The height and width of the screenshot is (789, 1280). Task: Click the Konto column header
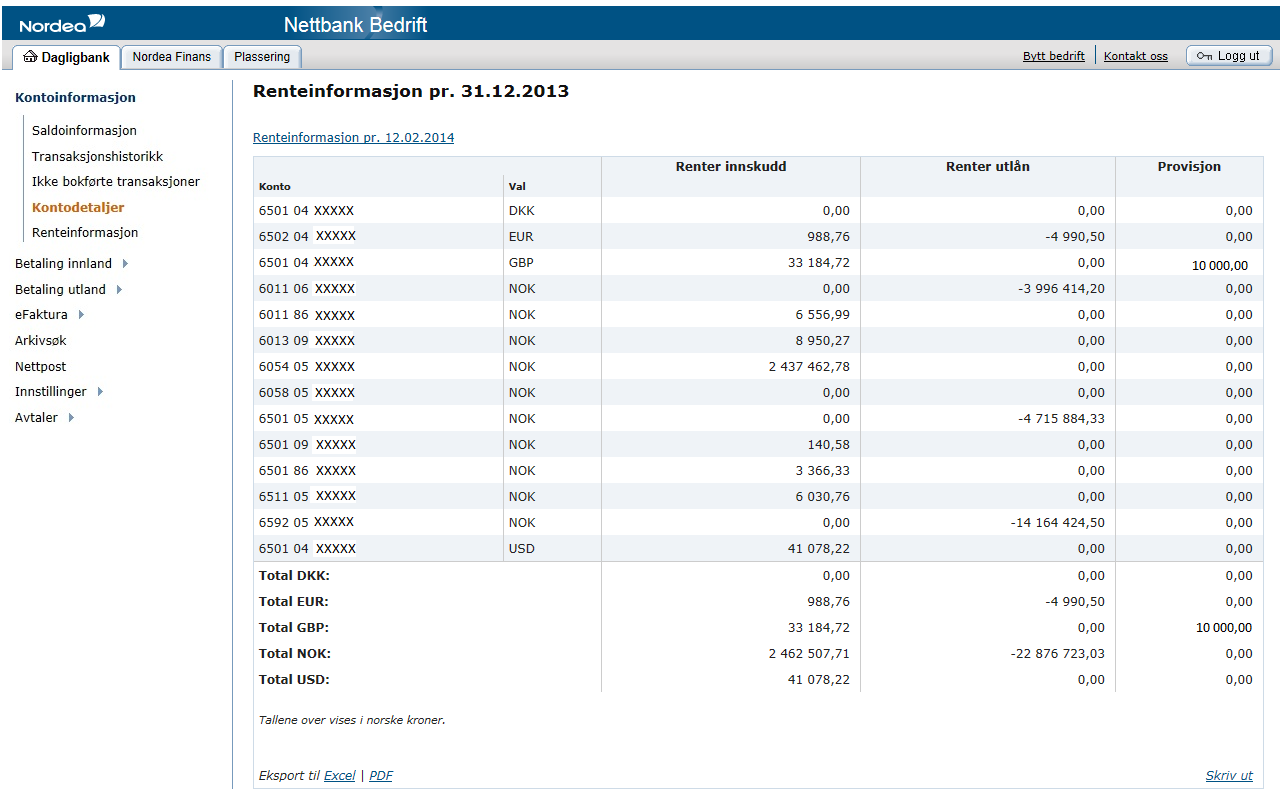click(275, 187)
